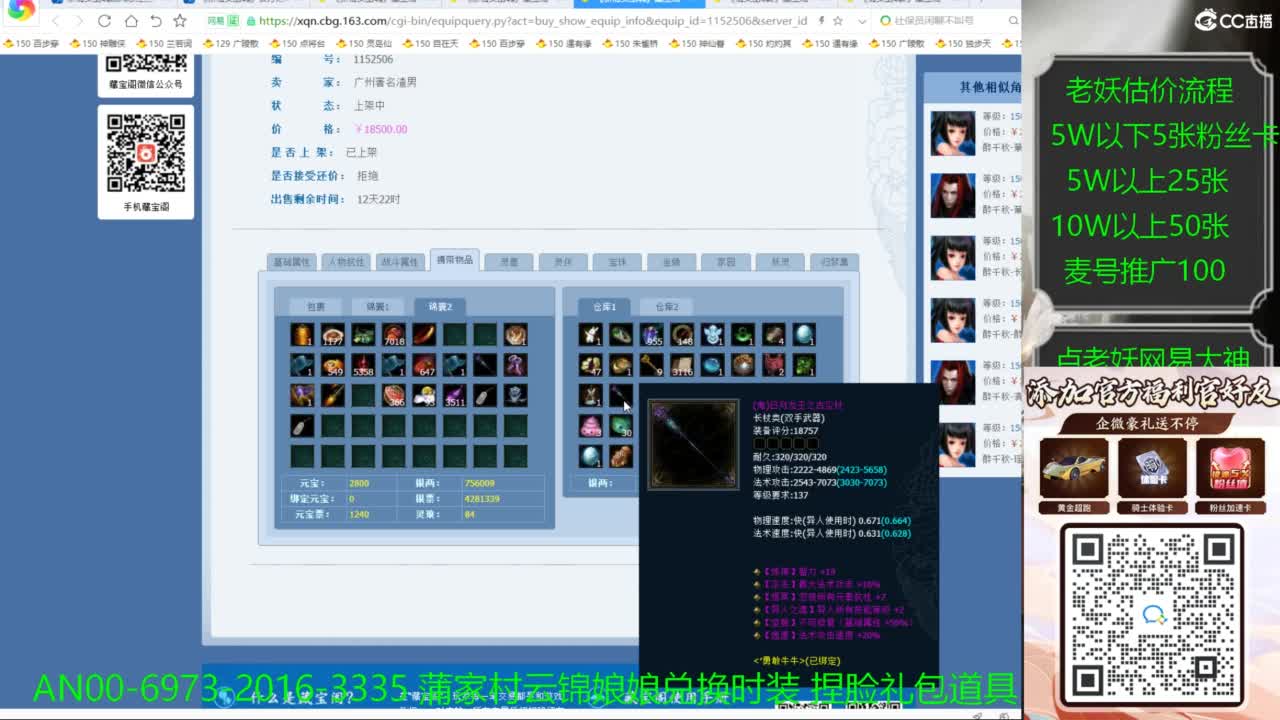Click the item with quantity 7018
1280x720 pixels.
pos(393,335)
